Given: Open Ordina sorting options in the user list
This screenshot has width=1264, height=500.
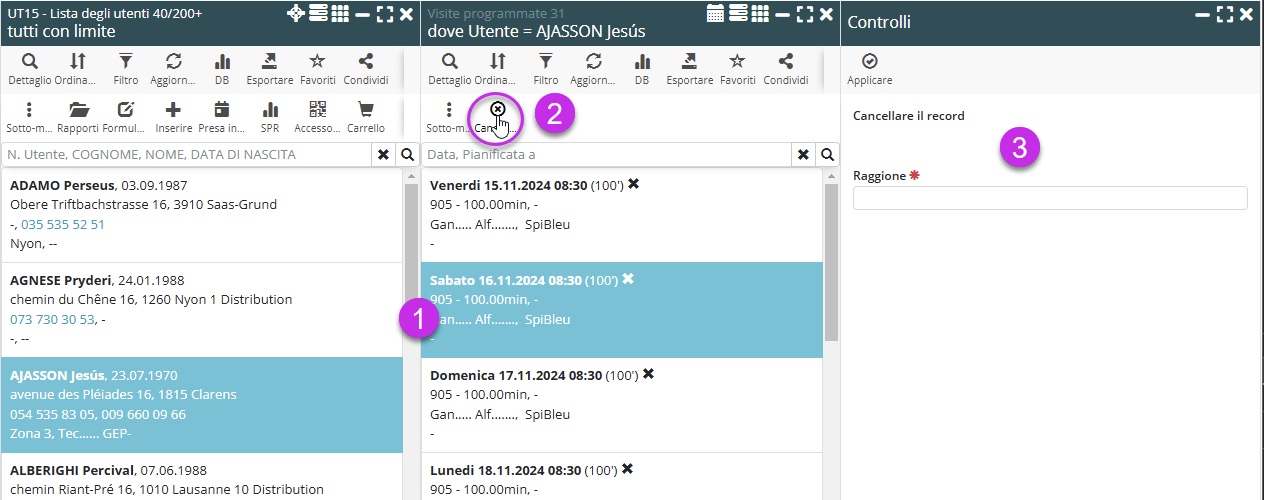Looking at the screenshot, I should [77, 62].
